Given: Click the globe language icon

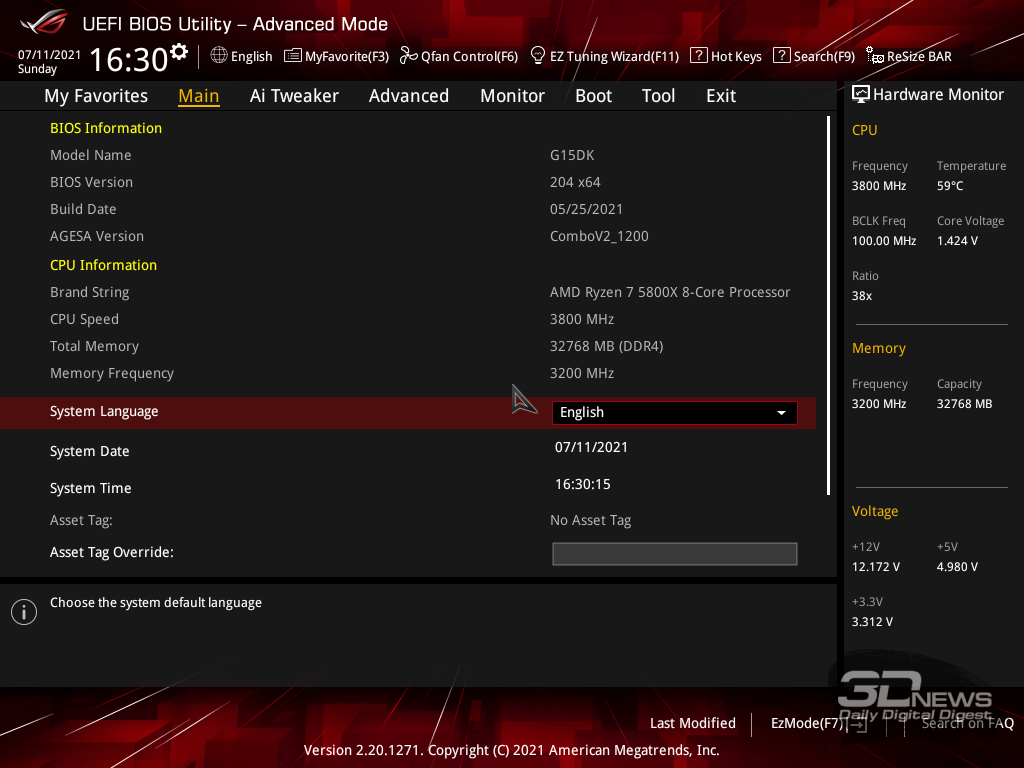Looking at the screenshot, I should coord(219,56).
